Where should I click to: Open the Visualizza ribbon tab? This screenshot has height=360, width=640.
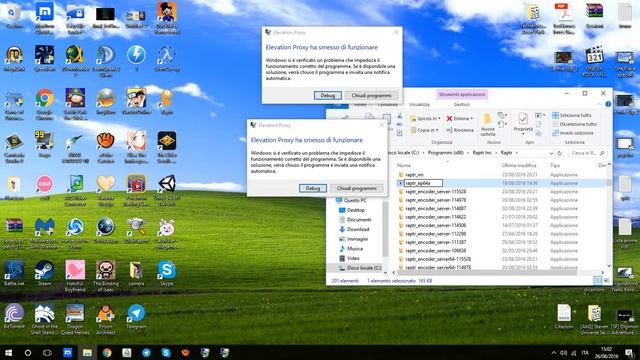coord(419,104)
